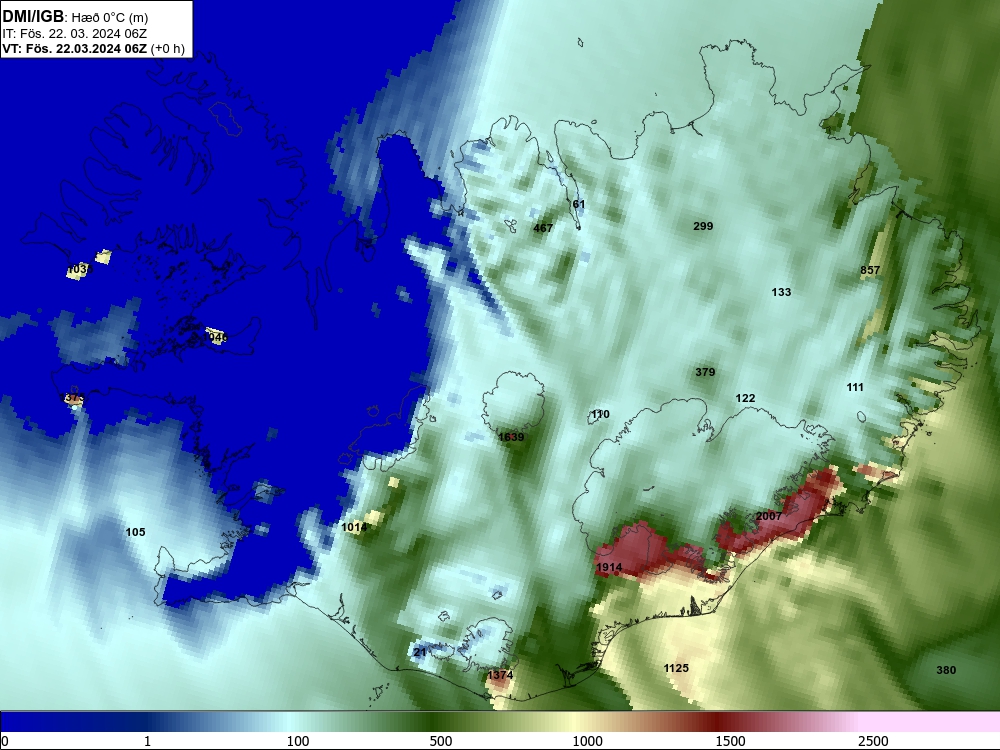This screenshot has width=1000, height=750.
Task: Click the 380 value label over sea
Action: click(x=946, y=670)
